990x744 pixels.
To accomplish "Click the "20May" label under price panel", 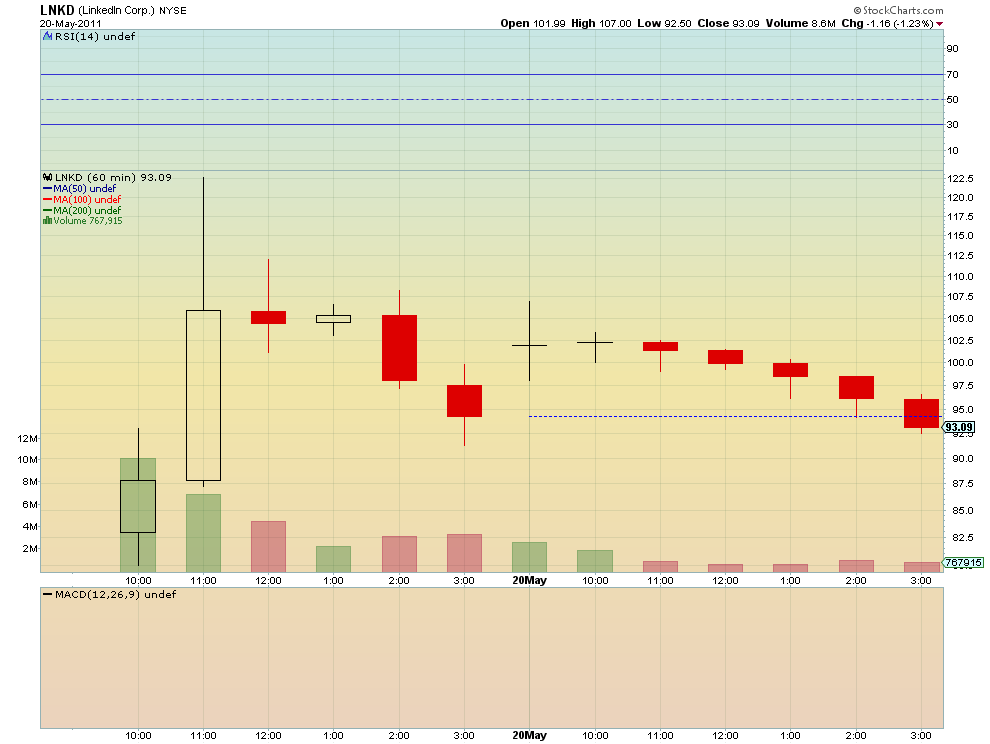I will pyautogui.click(x=529, y=580).
